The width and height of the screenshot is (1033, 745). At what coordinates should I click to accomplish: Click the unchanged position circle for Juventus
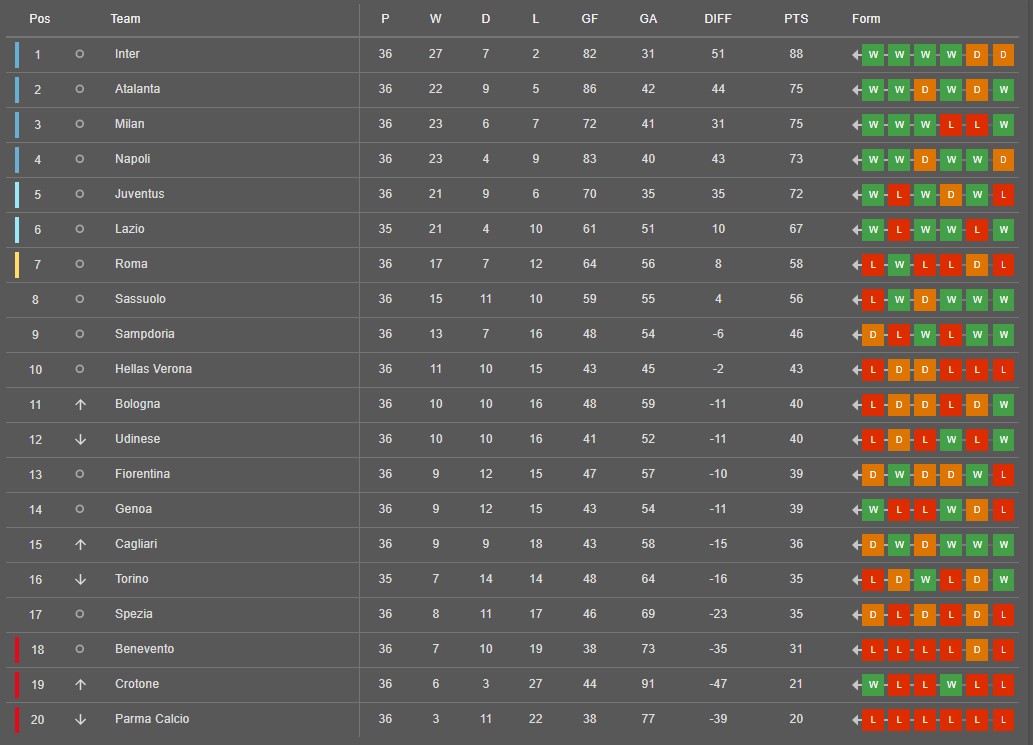click(80, 194)
